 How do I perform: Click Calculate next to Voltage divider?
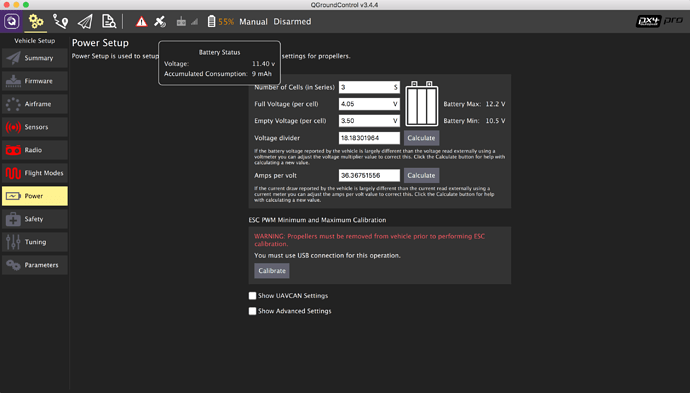[x=421, y=138]
